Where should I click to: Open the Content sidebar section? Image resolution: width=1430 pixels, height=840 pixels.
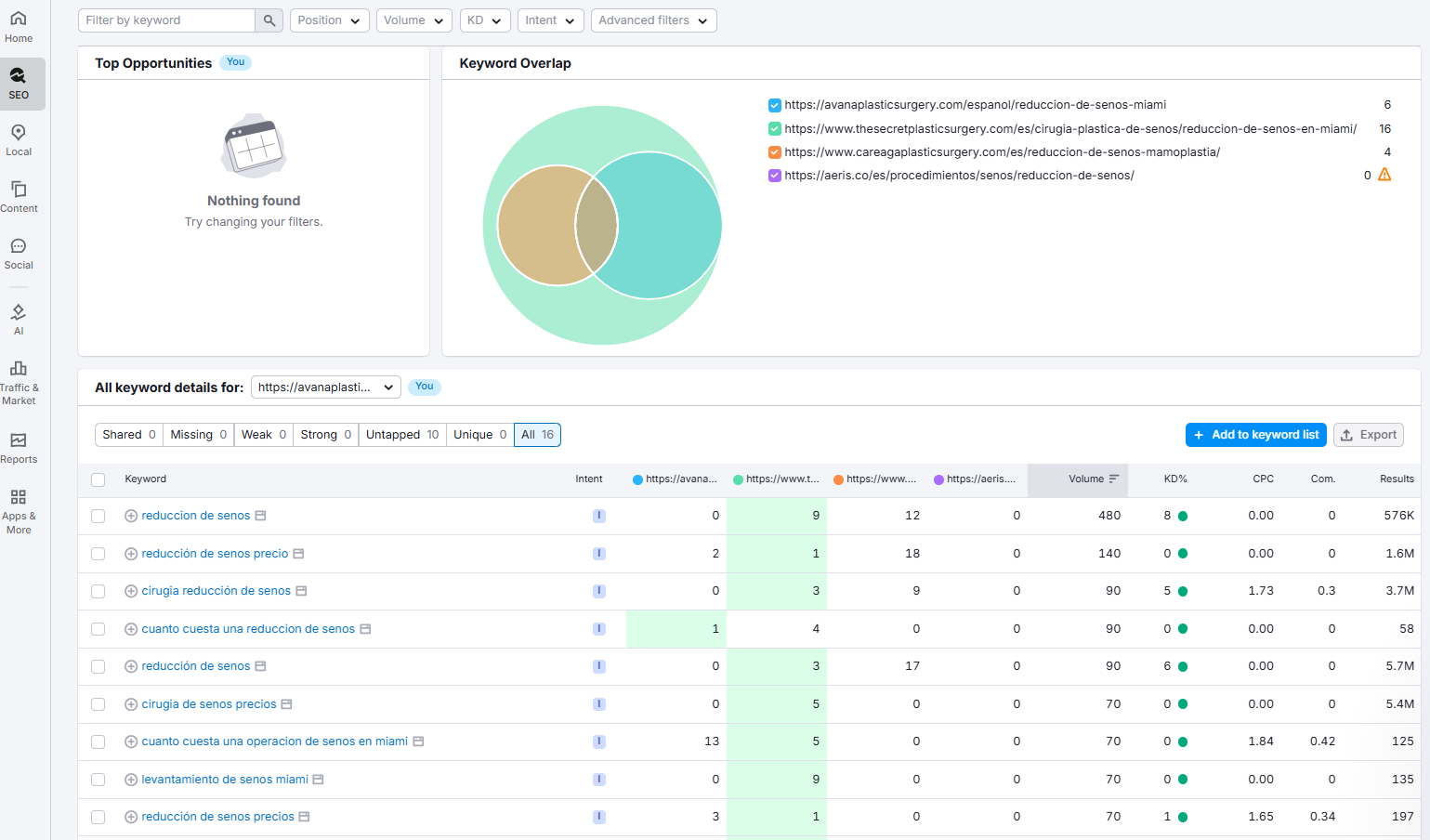[x=19, y=196]
